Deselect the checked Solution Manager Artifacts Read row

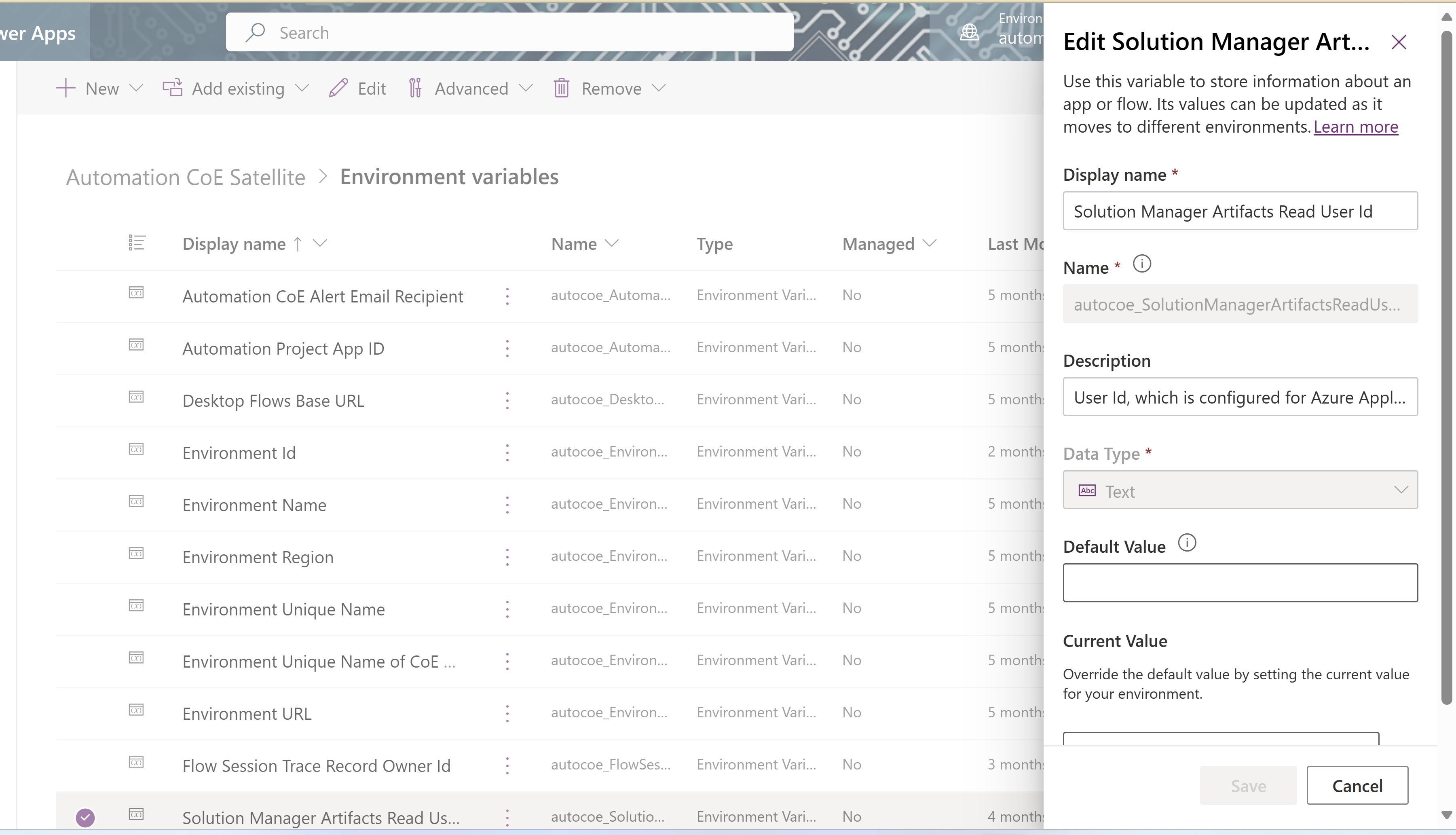(85, 817)
